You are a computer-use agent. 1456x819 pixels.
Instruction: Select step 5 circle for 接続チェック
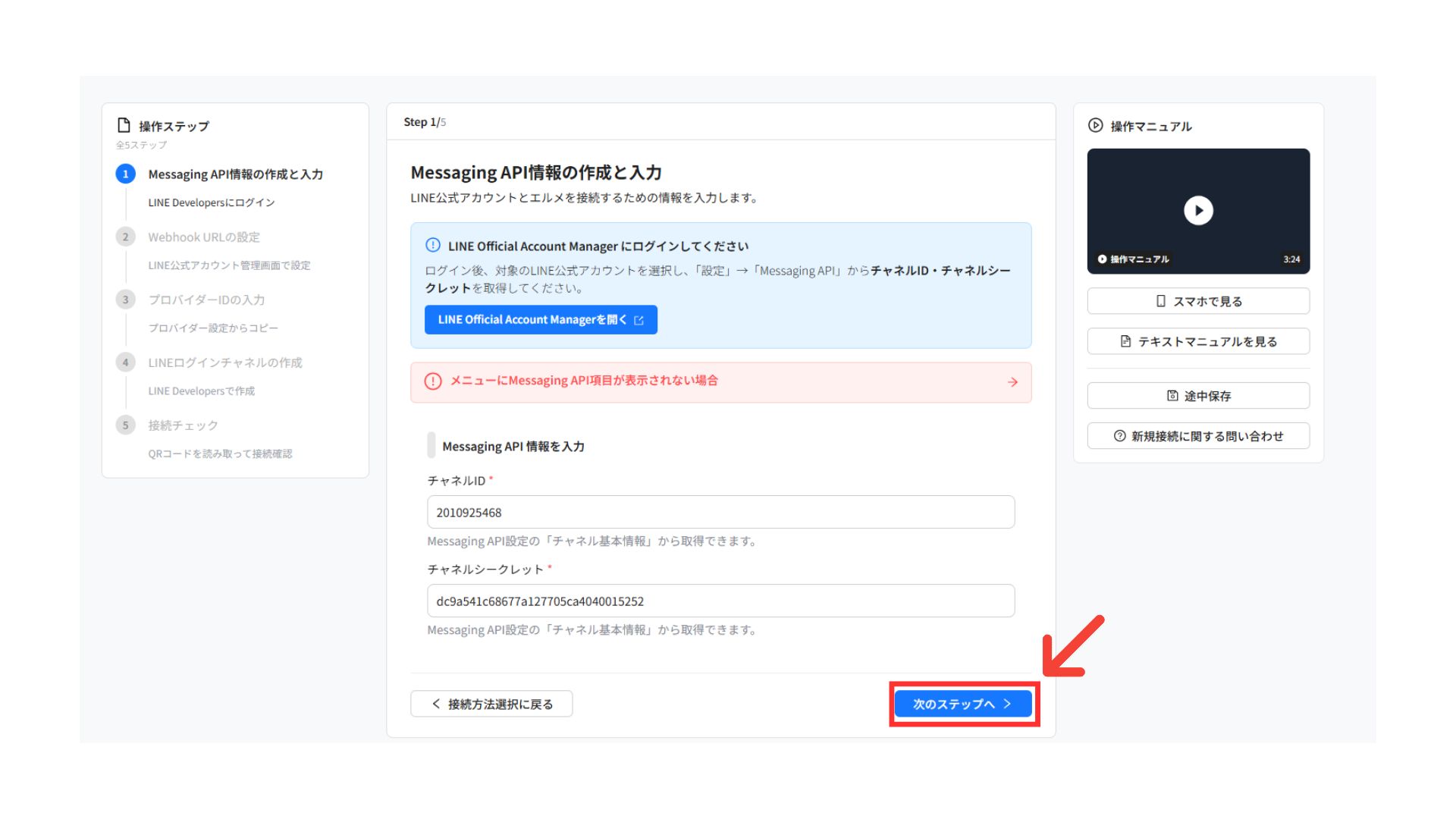click(126, 425)
